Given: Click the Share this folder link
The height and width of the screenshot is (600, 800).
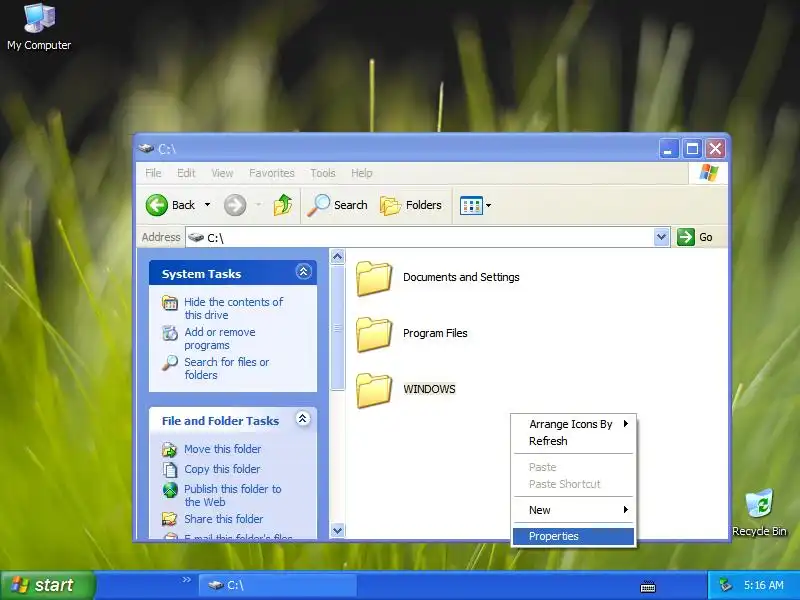Looking at the screenshot, I should [x=223, y=519].
